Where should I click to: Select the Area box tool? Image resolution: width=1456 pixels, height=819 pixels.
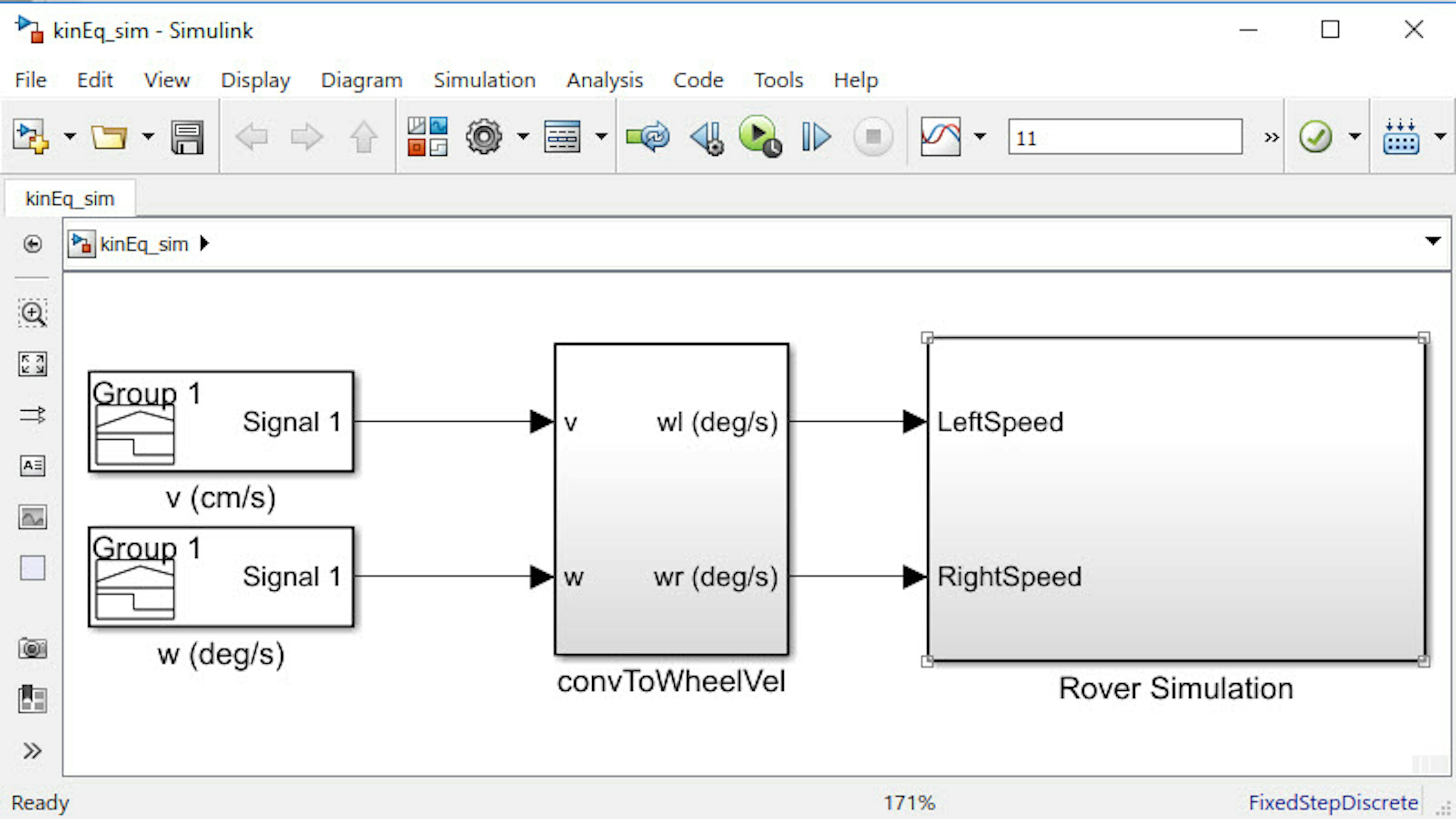point(32,568)
